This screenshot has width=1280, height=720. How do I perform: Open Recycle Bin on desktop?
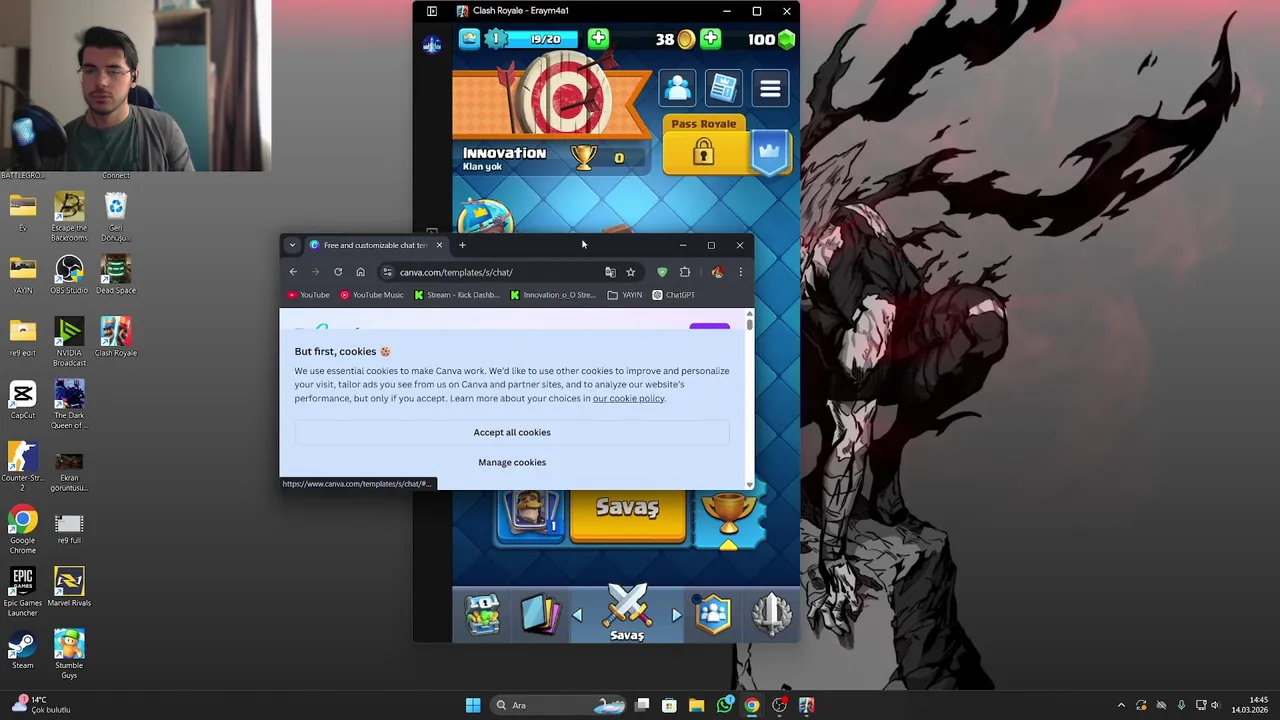tap(116, 217)
